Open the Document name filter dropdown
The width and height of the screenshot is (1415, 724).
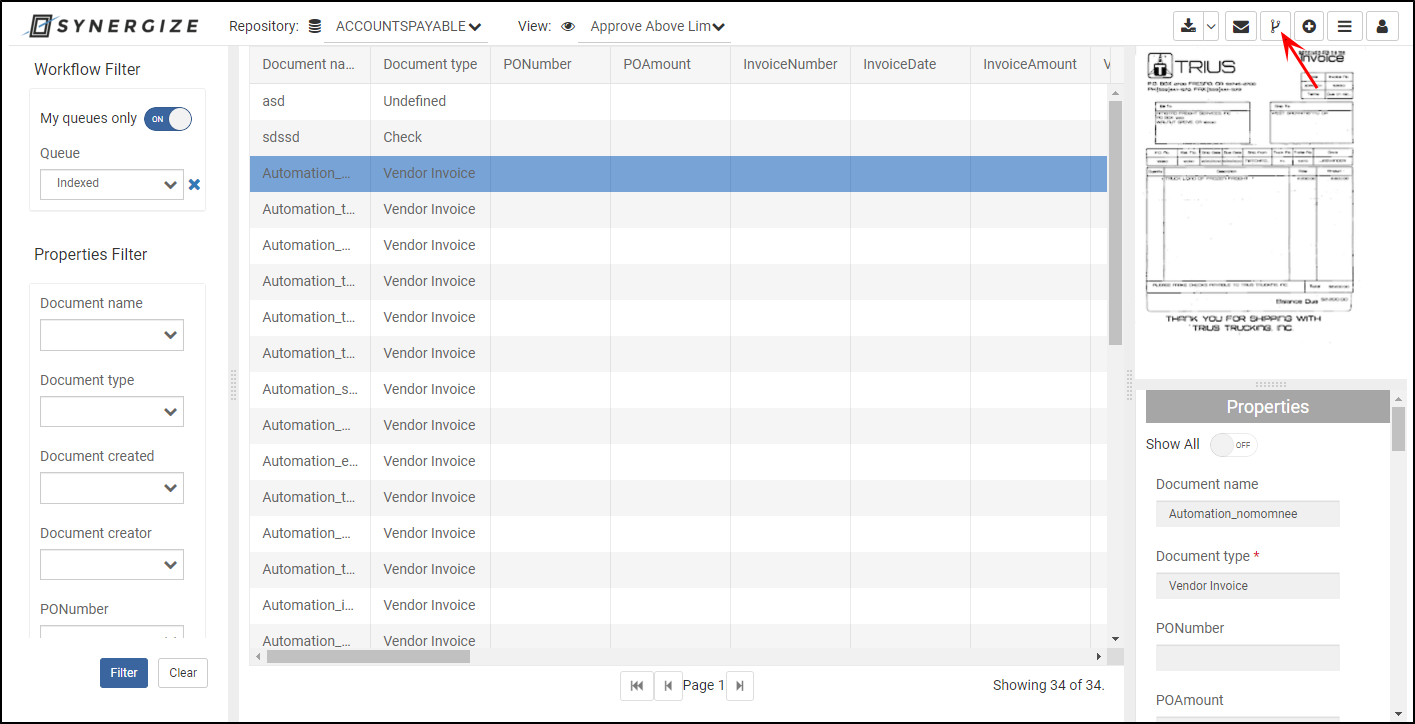click(112, 335)
